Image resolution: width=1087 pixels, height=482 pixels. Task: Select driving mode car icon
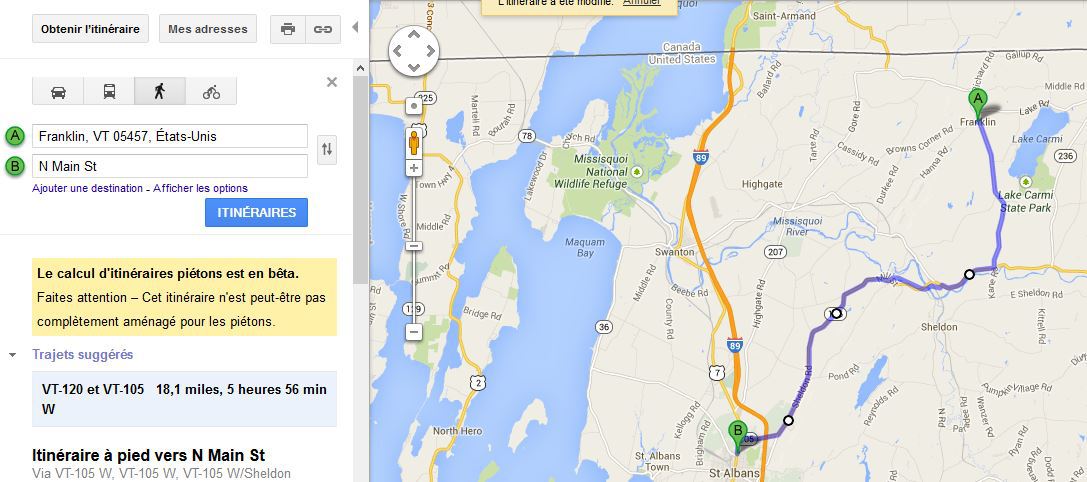(58, 92)
